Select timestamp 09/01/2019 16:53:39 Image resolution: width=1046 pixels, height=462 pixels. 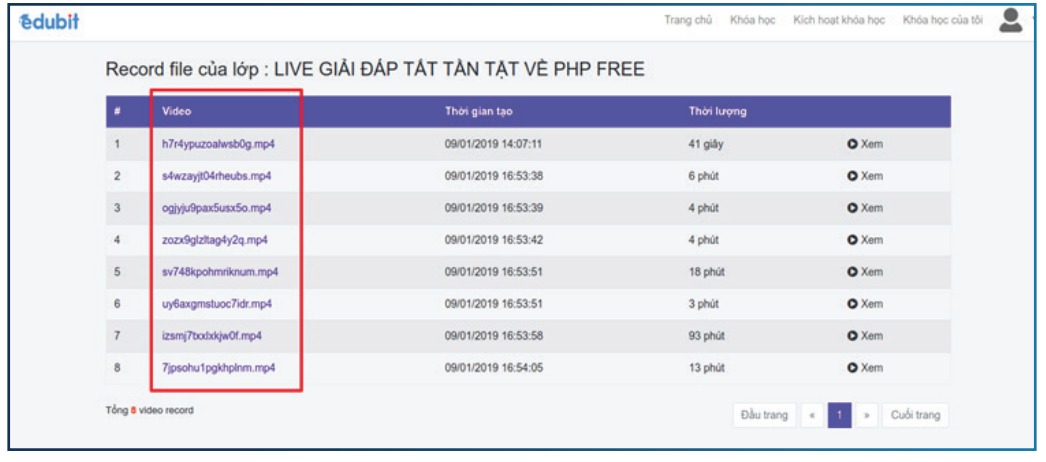click(x=494, y=208)
